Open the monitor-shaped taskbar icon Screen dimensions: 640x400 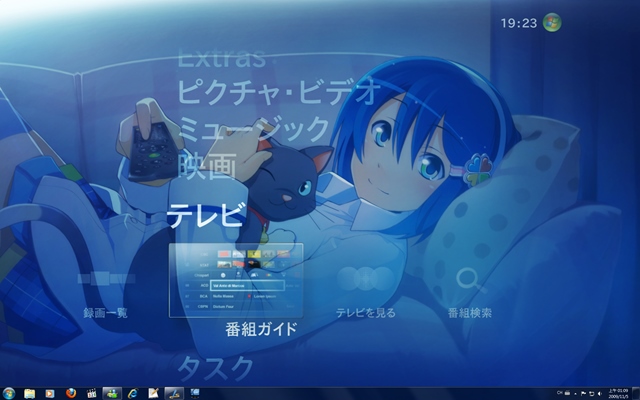coord(195,393)
